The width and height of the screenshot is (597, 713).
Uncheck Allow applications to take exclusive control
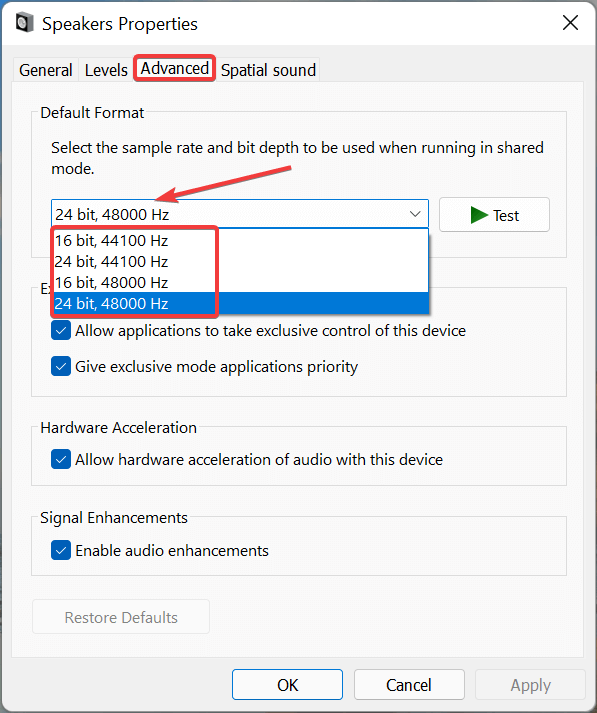point(61,331)
